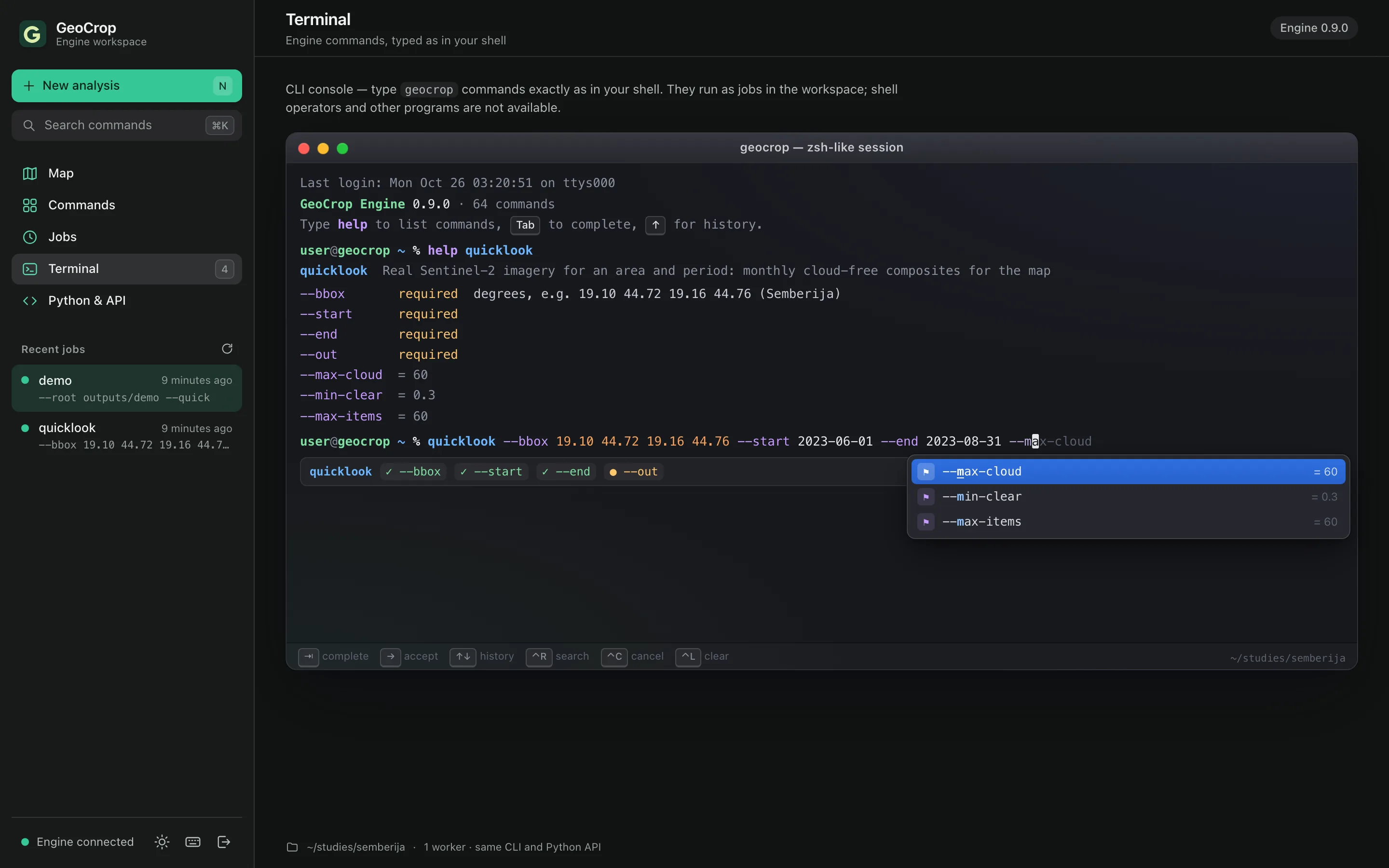Click the up-down history hint key
The height and width of the screenshot is (868, 1389).
coord(463,657)
